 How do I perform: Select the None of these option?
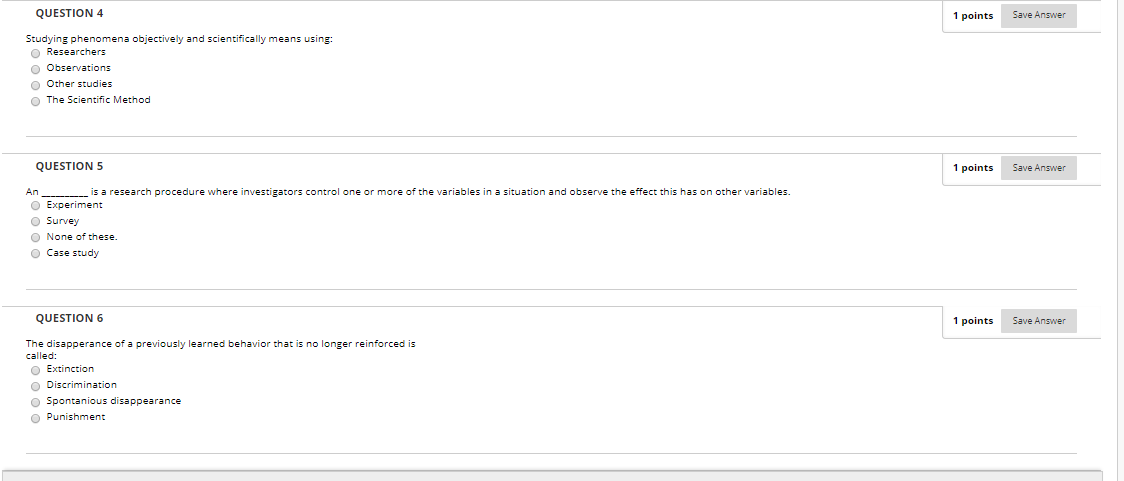point(35,237)
